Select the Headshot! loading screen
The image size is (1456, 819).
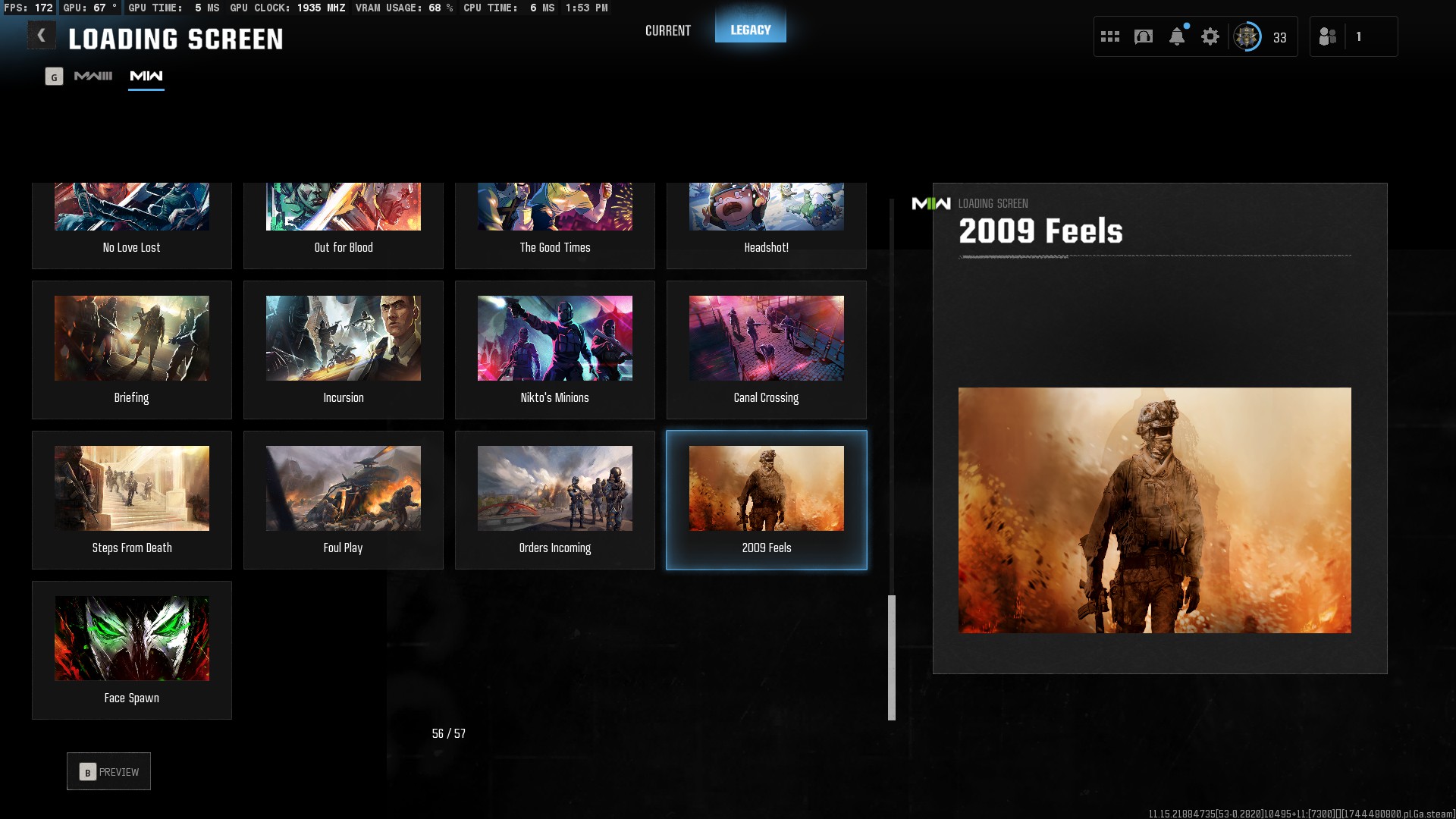pos(767,225)
